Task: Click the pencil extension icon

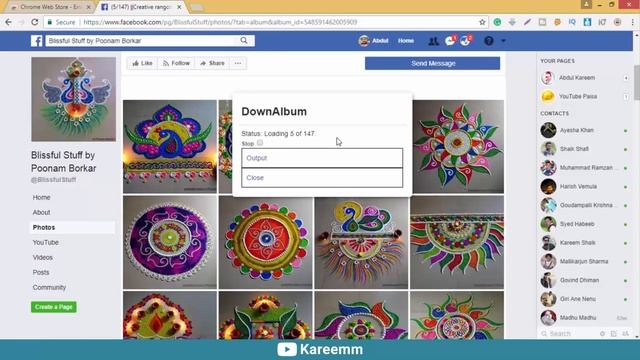Action: pyautogui.click(x=527, y=22)
